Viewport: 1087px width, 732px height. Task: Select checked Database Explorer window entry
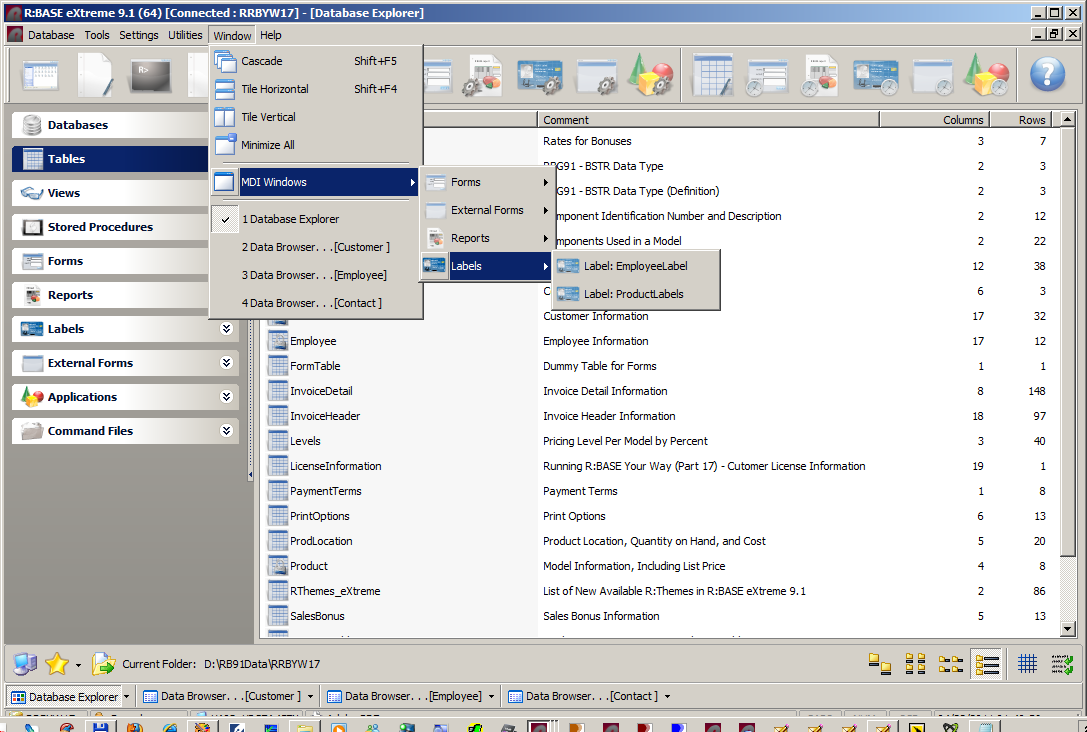[290, 219]
